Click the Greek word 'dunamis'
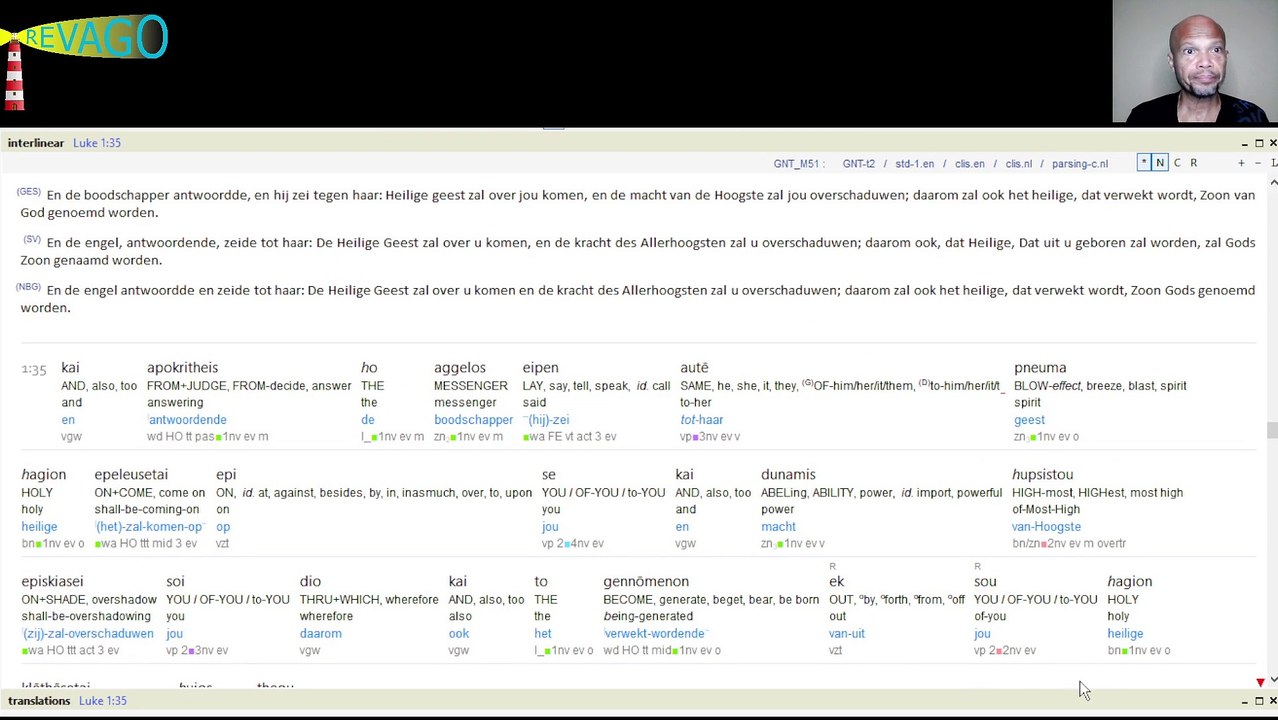Screen dimensions: 1278x720 pos(788,475)
